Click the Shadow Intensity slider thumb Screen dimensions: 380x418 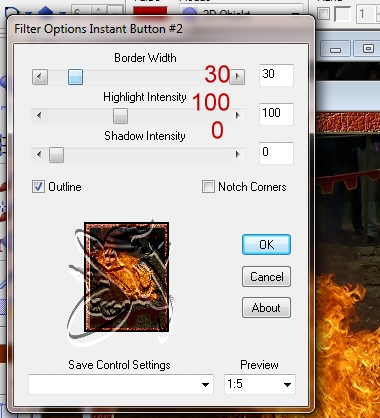pos(56,155)
